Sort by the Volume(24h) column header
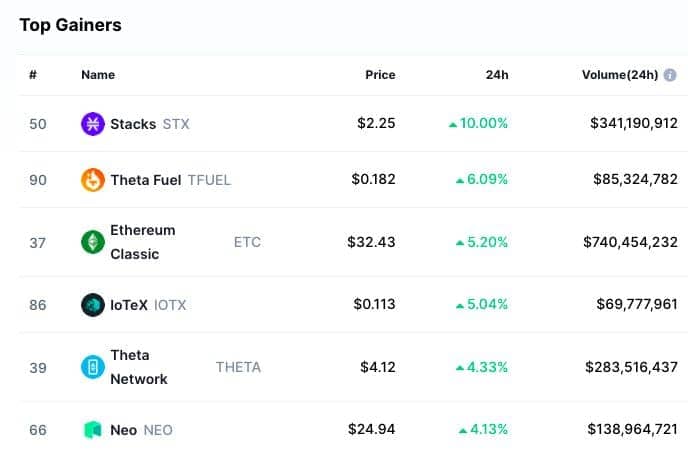The width and height of the screenshot is (688, 452). point(620,75)
